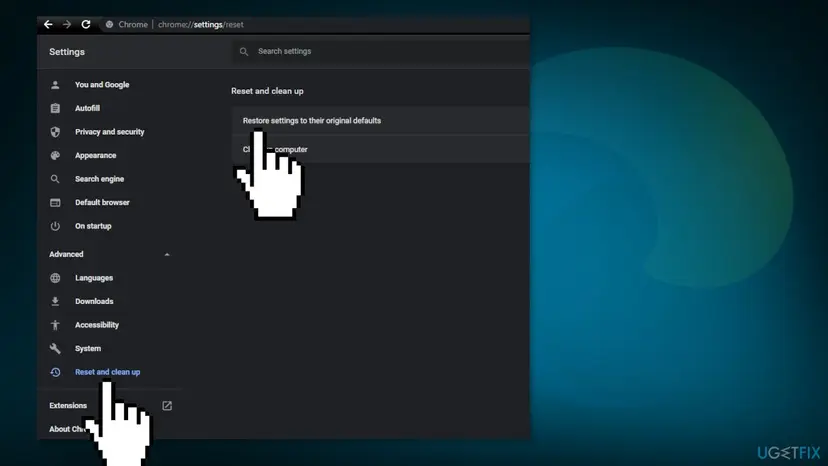This screenshot has width=828, height=466.
Task: Click the Settings title text
Action: pos(67,52)
